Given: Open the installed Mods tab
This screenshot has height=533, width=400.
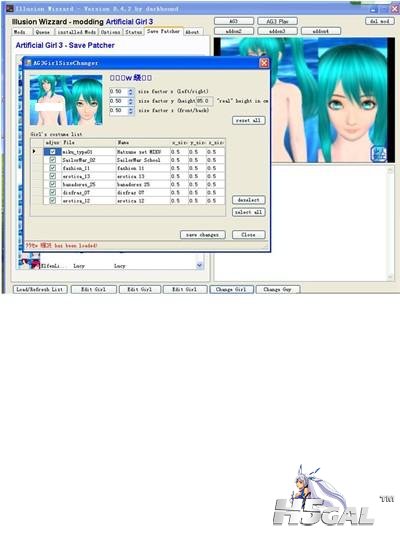Looking at the screenshot, I should (x=76, y=32).
